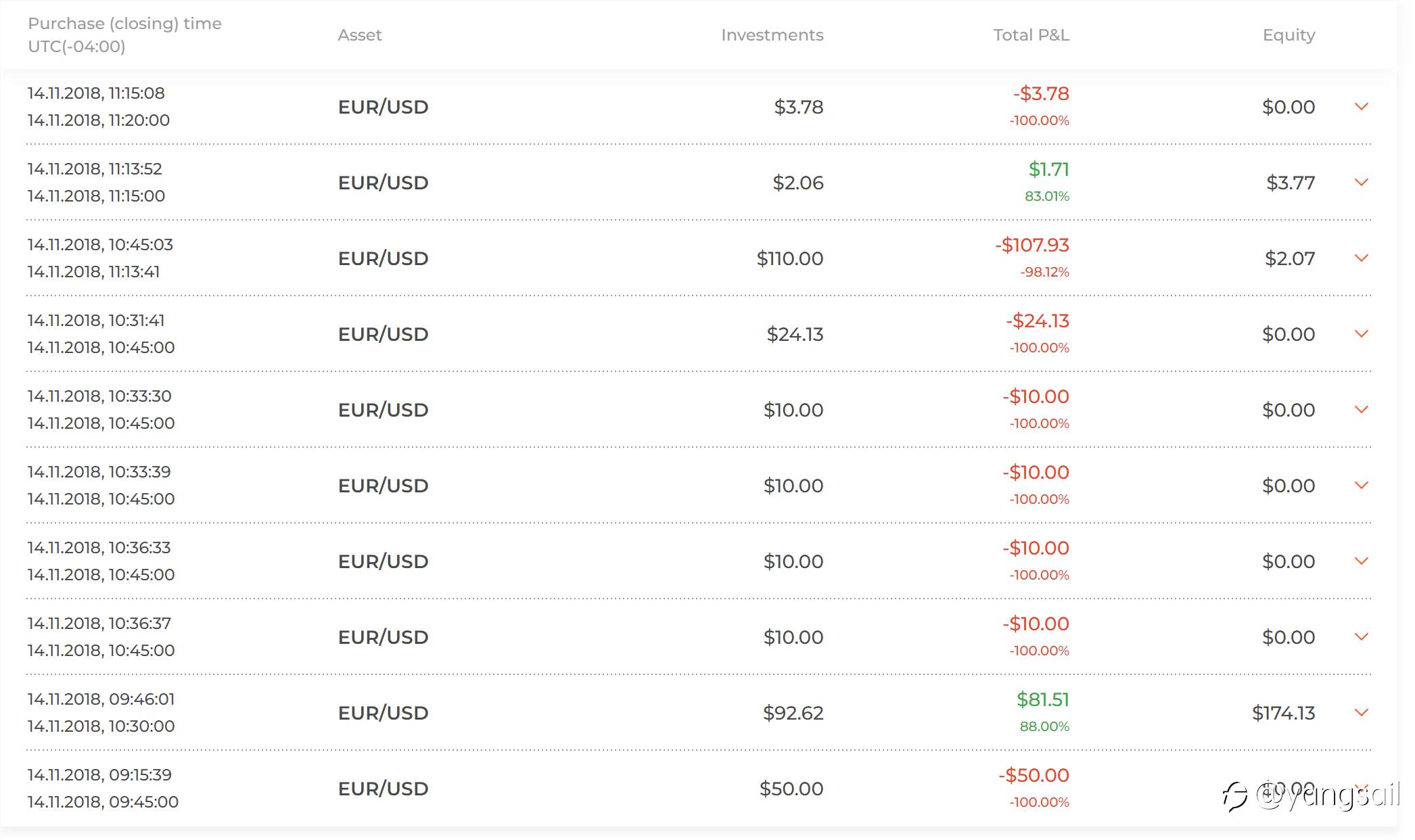Click the Purchase (closing) time column header

(124, 35)
